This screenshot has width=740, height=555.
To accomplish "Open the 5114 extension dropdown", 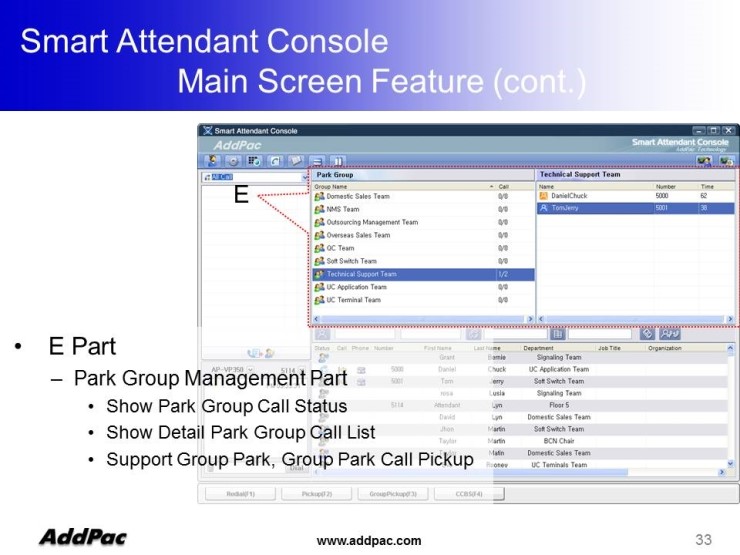I will [x=302, y=370].
